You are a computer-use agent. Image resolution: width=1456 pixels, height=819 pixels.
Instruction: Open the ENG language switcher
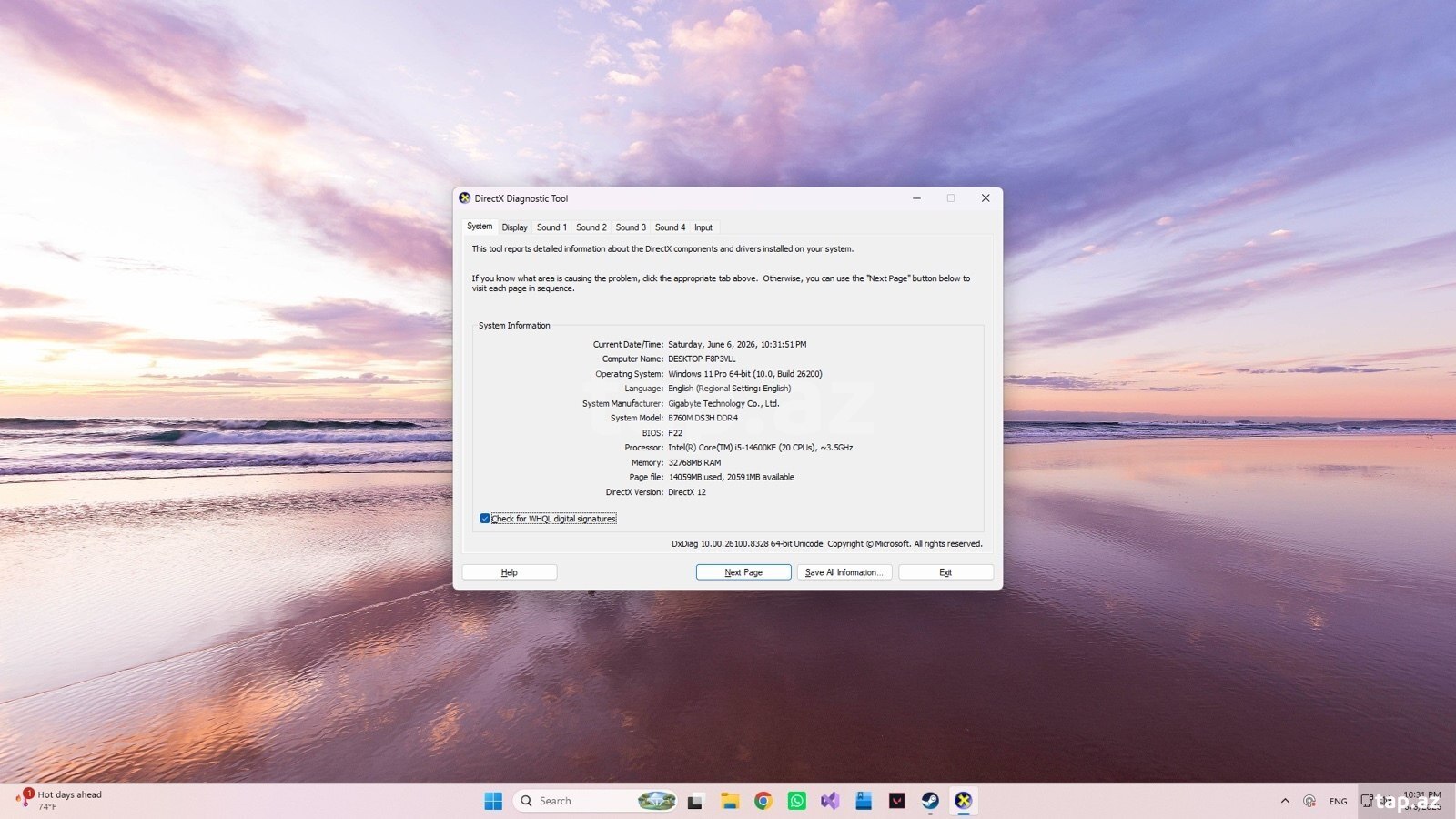[x=1338, y=801]
